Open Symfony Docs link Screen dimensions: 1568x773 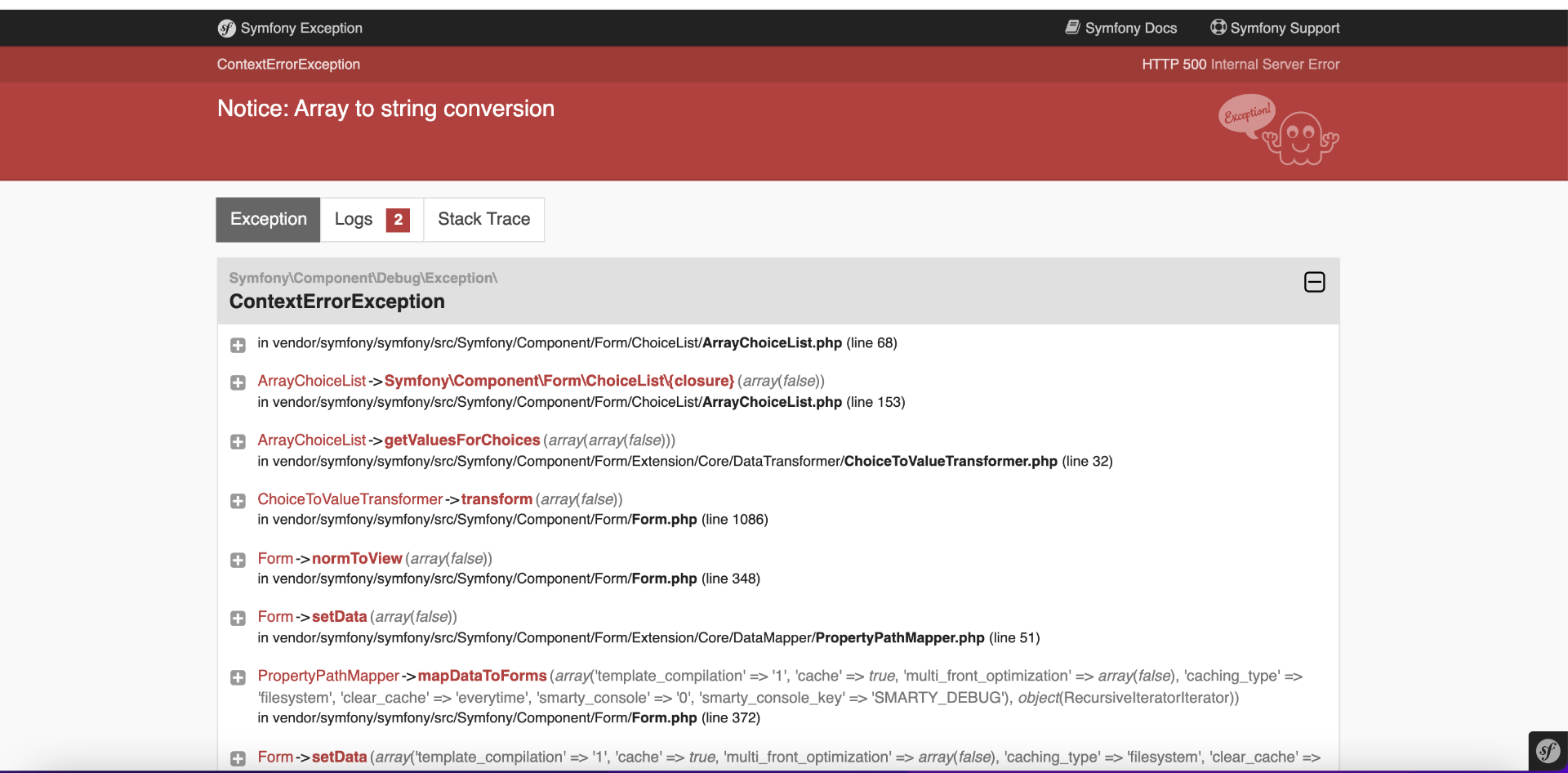(x=1120, y=28)
